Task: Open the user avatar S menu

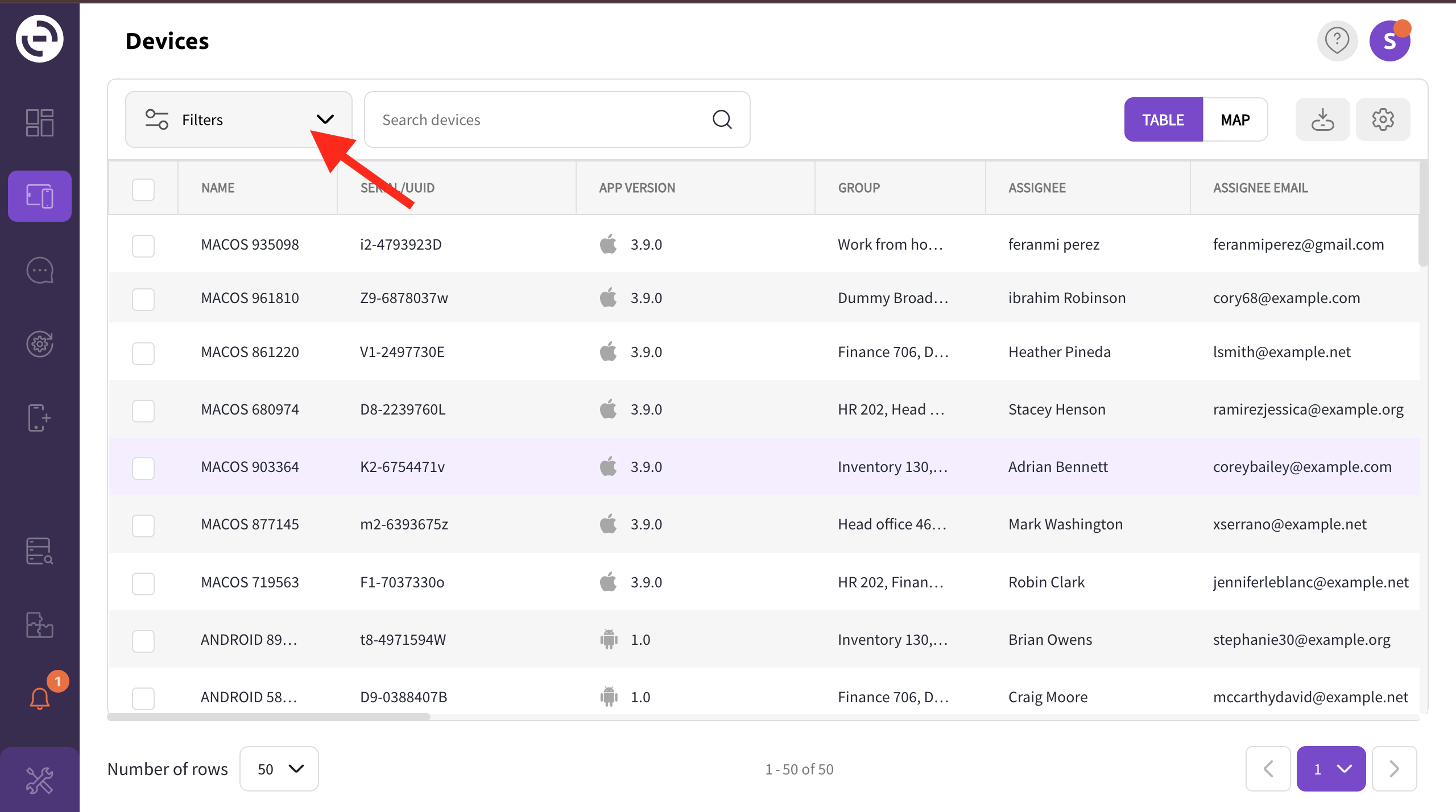Action: point(1389,41)
